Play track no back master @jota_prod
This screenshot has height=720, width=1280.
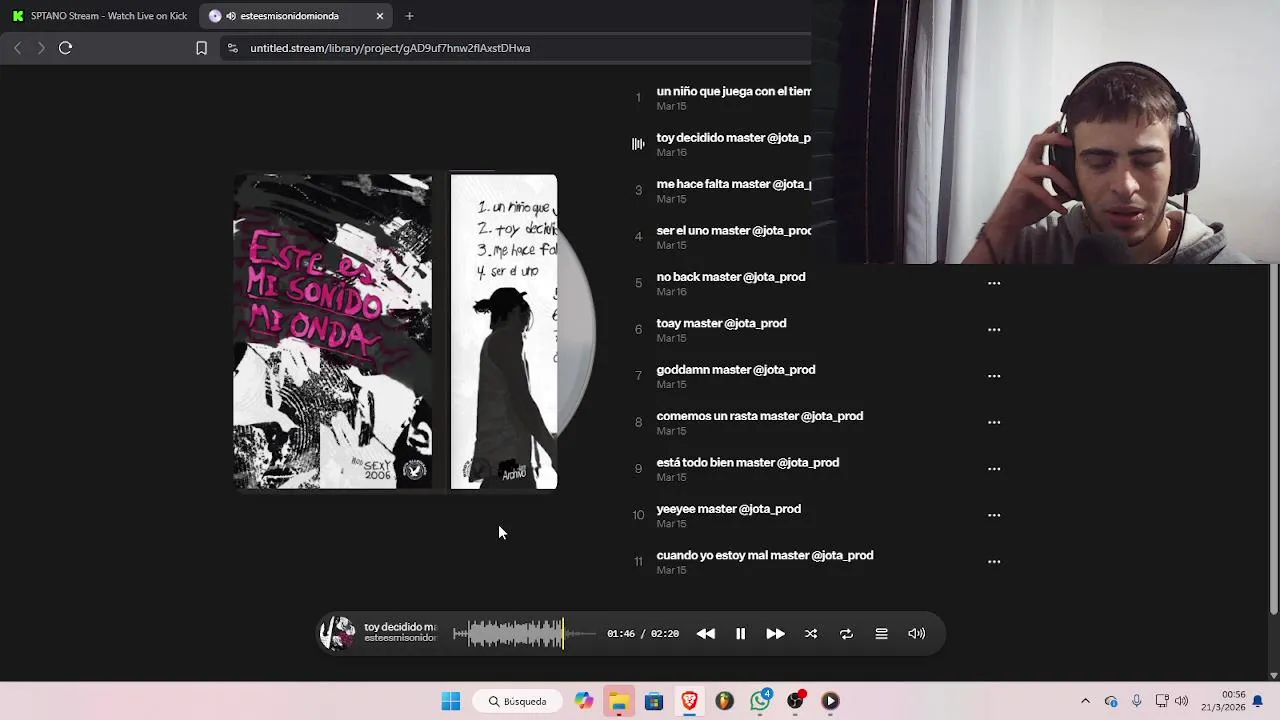[x=730, y=277]
